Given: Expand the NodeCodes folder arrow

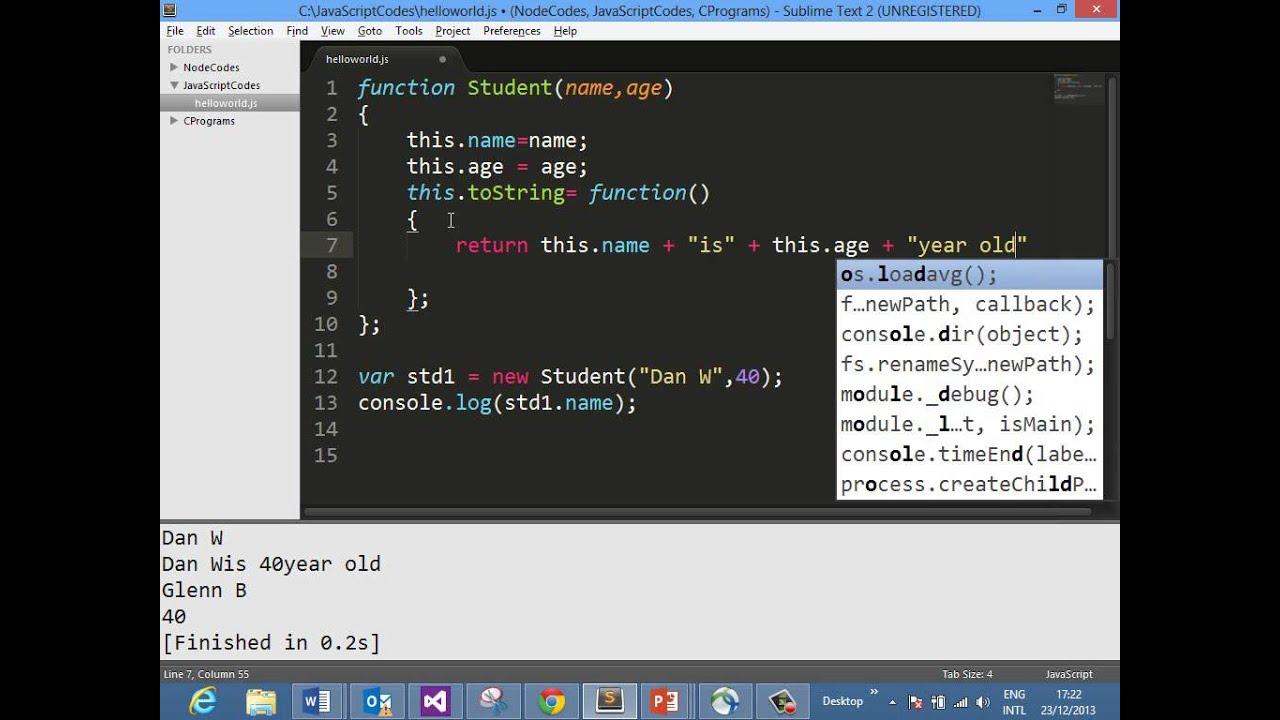Looking at the screenshot, I should [174, 67].
